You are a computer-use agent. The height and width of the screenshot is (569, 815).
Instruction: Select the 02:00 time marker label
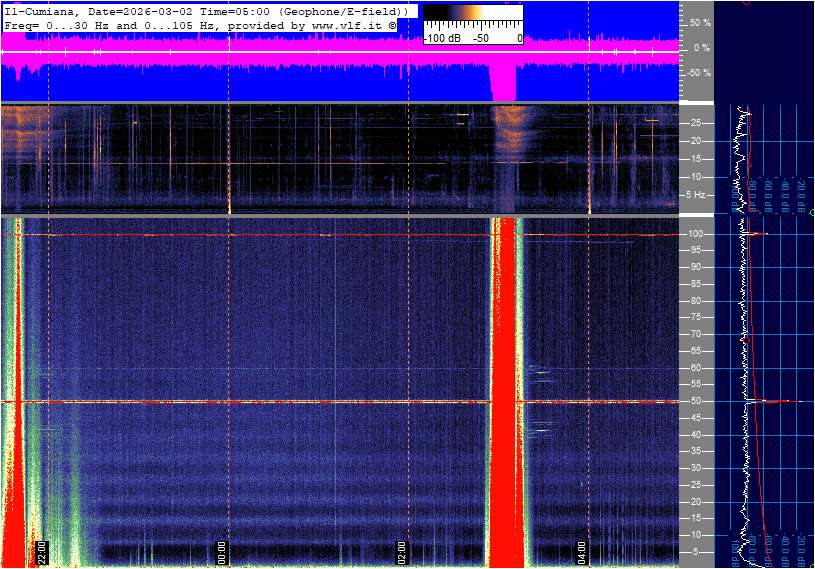[x=402, y=553]
